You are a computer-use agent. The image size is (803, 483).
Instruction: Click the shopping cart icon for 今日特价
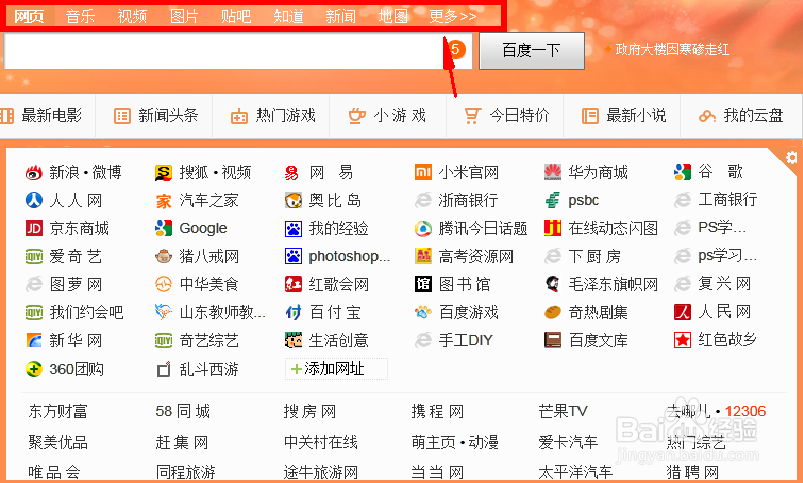pyautogui.click(x=473, y=116)
